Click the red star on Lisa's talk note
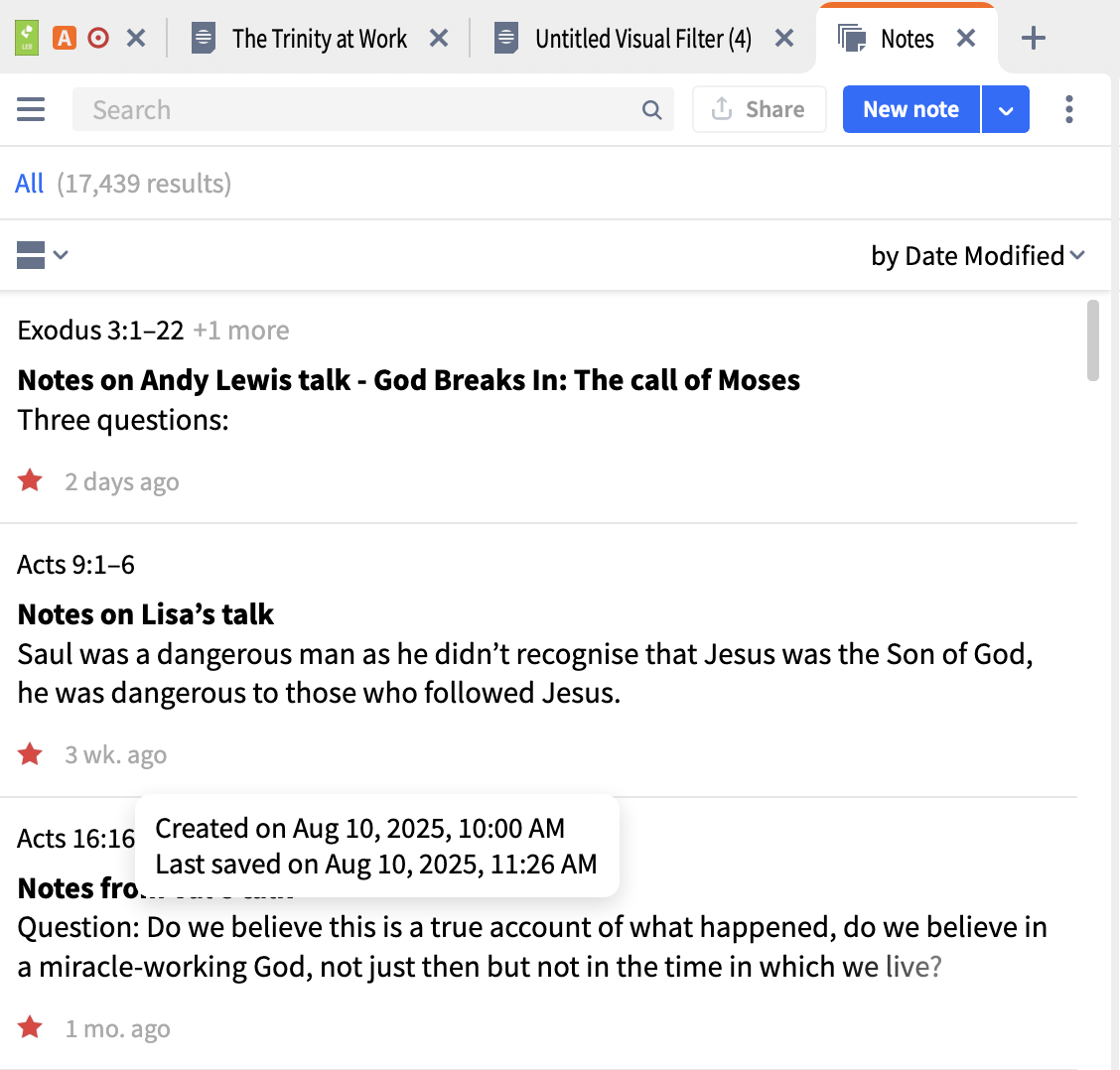This screenshot has width=1120, height=1070. (30, 753)
